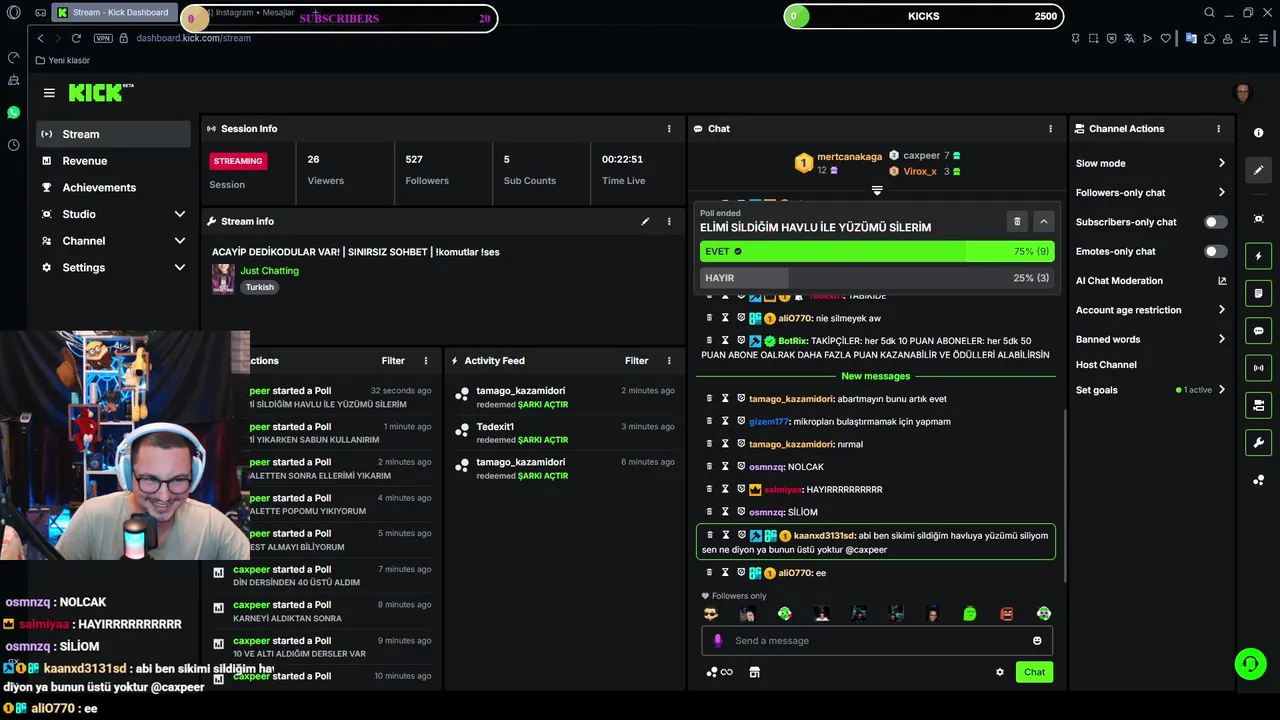Open the green headset support button
Viewport: 1280px width, 720px height.
tap(1249, 663)
